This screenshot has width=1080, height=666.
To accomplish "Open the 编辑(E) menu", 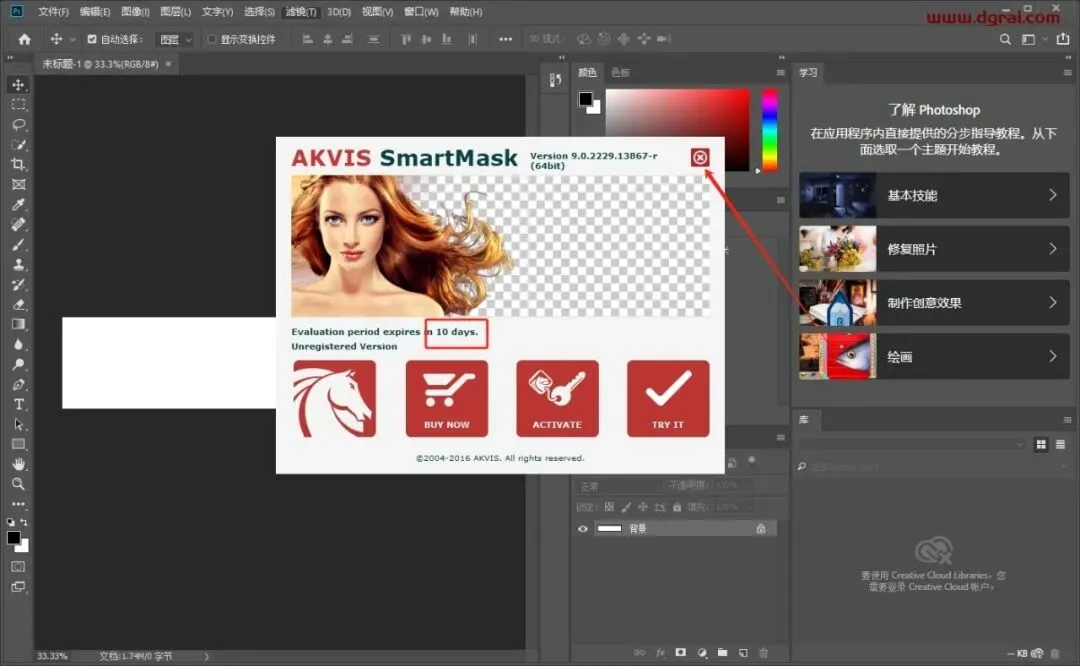I will (x=94, y=12).
